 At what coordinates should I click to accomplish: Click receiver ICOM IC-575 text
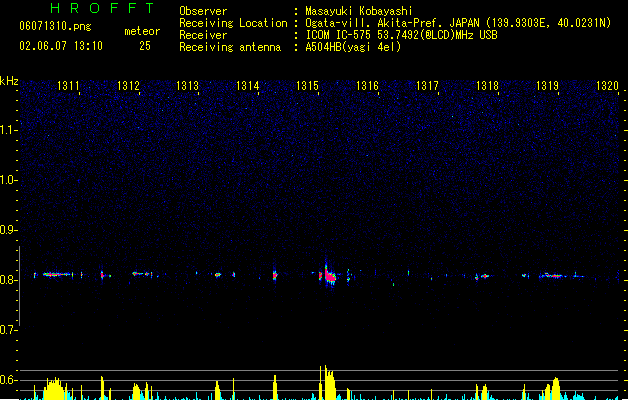coord(401,35)
